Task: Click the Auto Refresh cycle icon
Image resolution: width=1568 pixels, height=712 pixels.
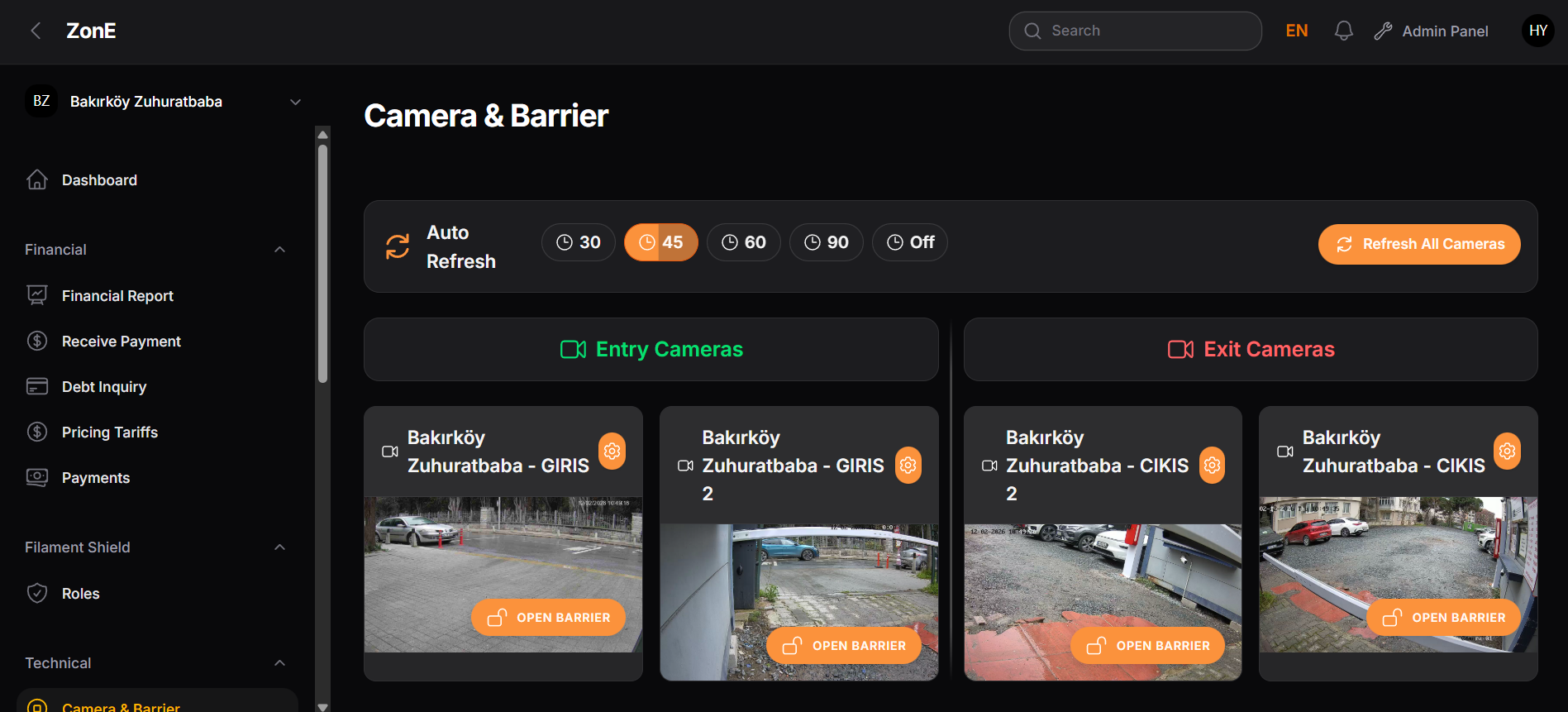Action: pyautogui.click(x=398, y=246)
